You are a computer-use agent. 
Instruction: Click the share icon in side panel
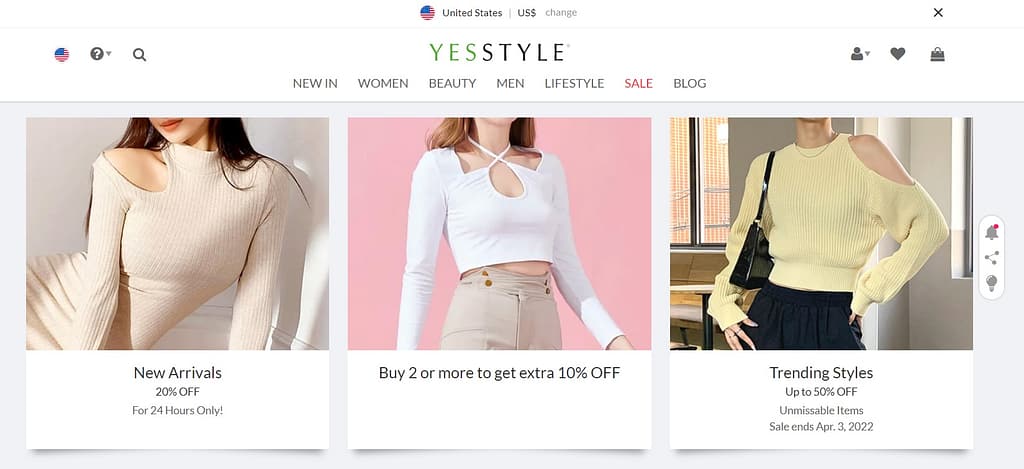pos(991,258)
